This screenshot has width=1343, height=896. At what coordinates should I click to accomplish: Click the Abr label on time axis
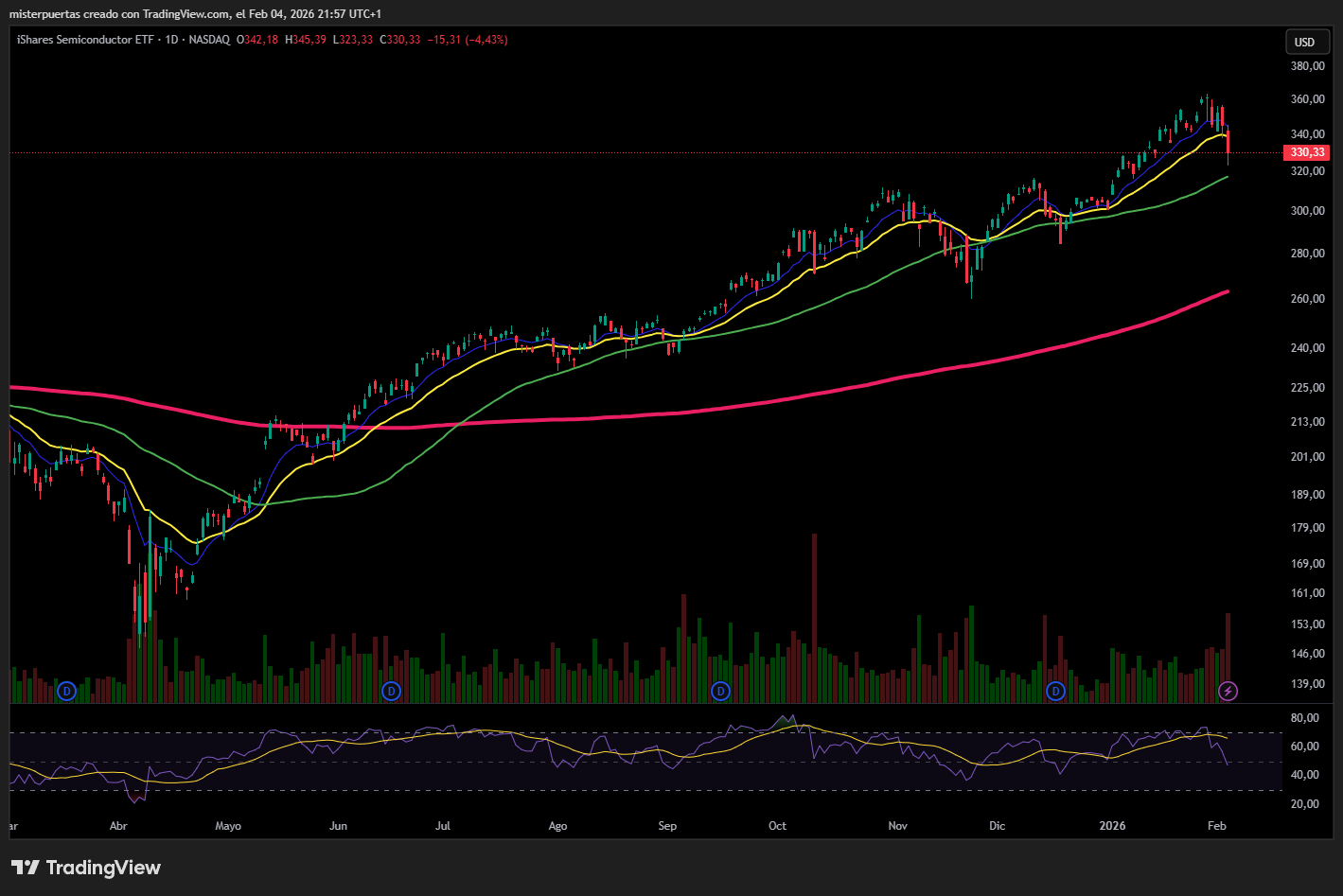(118, 826)
